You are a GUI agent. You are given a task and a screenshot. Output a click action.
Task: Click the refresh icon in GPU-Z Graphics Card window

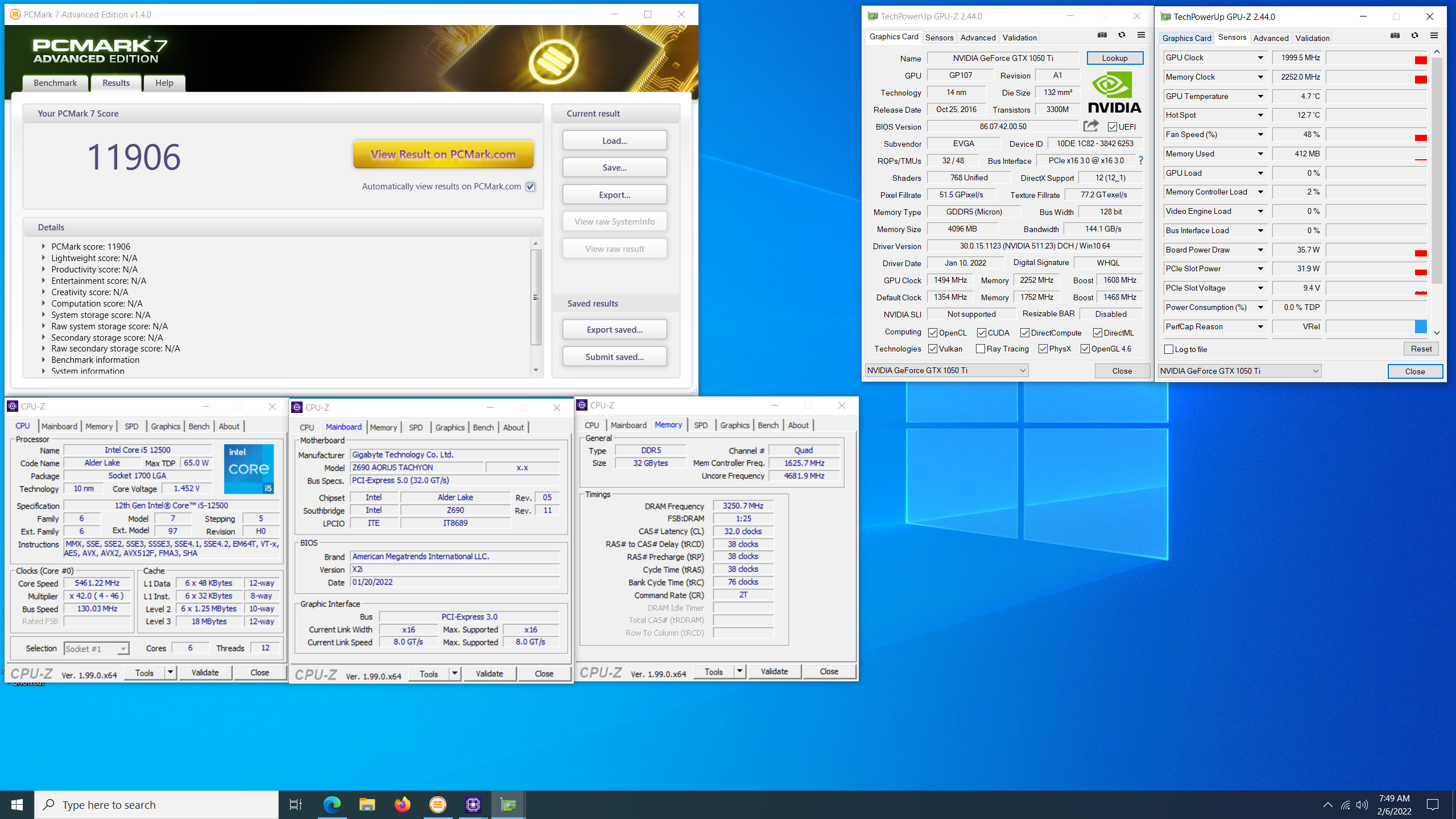pyautogui.click(x=1122, y=35)
